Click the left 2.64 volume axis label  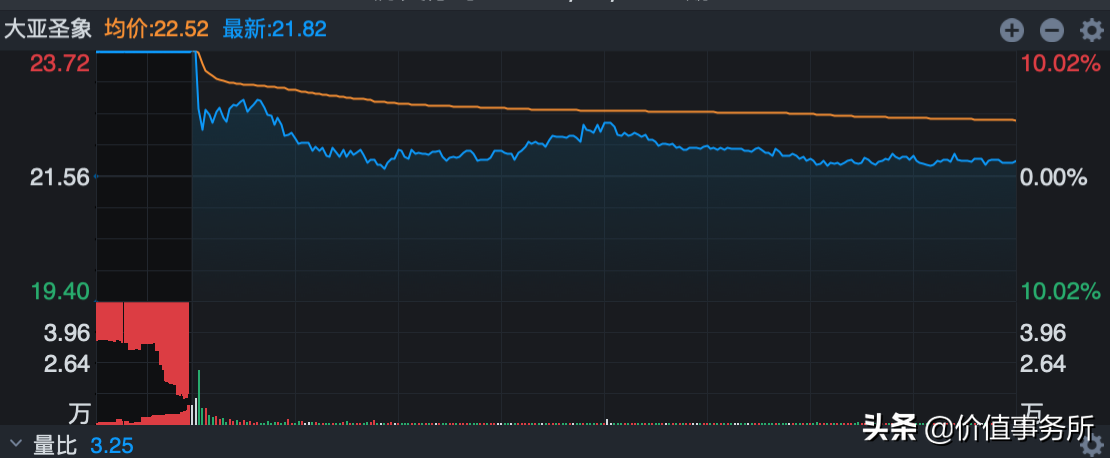pos(68,365)
